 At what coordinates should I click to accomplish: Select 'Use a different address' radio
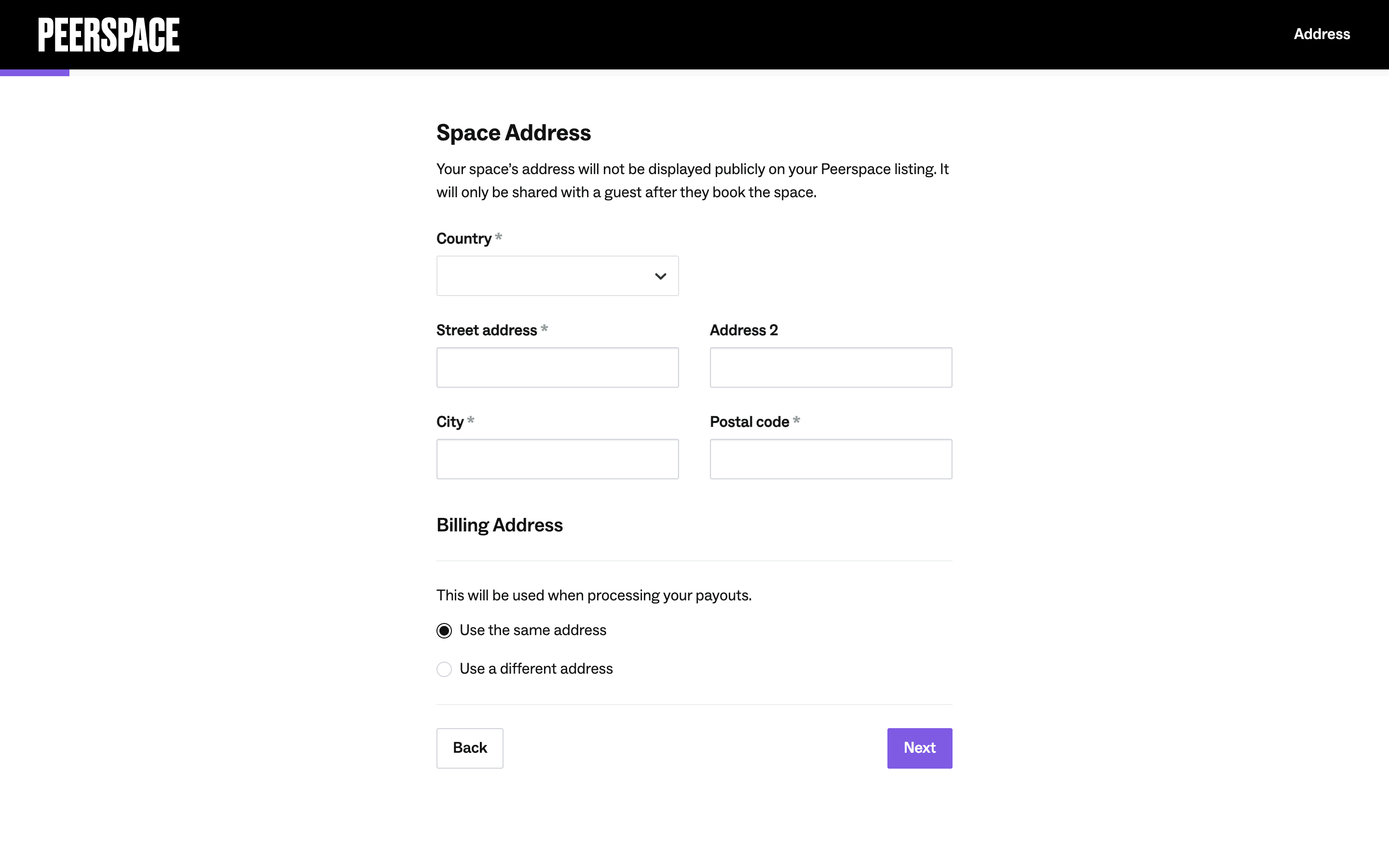click(444, 669)
